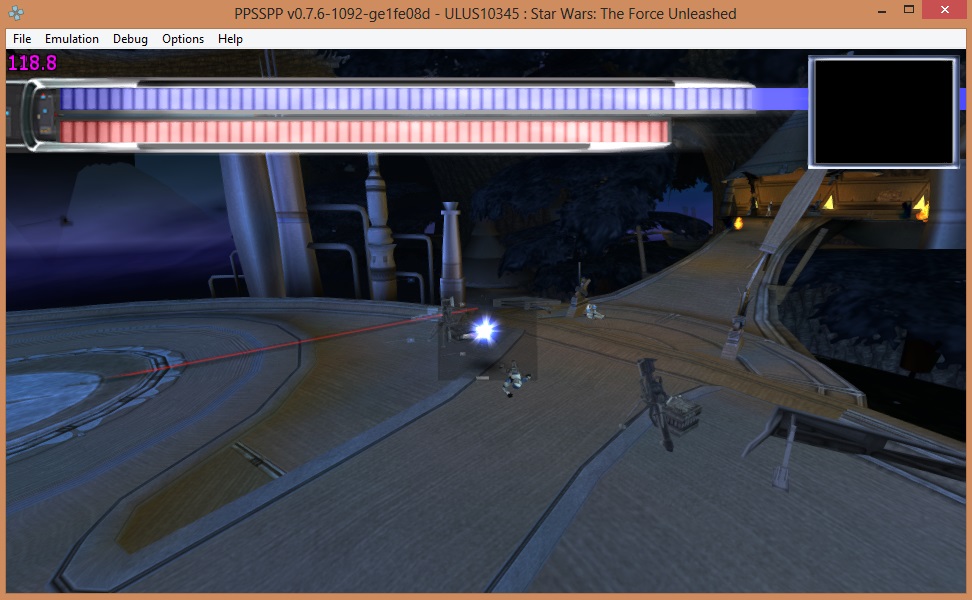Click the HUD end-cap emblem left of bars
The height and width of the screenshot is (600, 972).
pyautogui.click(x=44, y=116)
